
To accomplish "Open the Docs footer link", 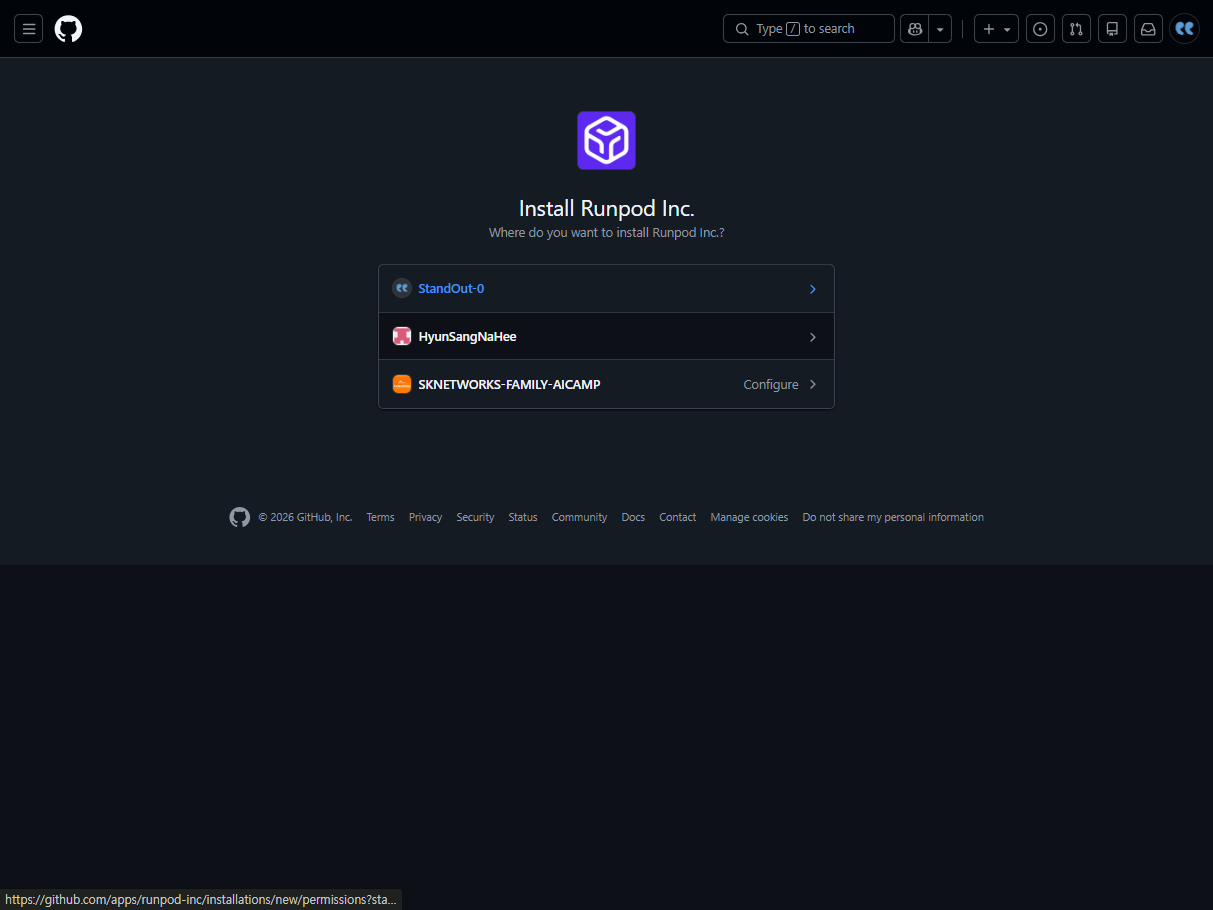I will coord(633,517).
